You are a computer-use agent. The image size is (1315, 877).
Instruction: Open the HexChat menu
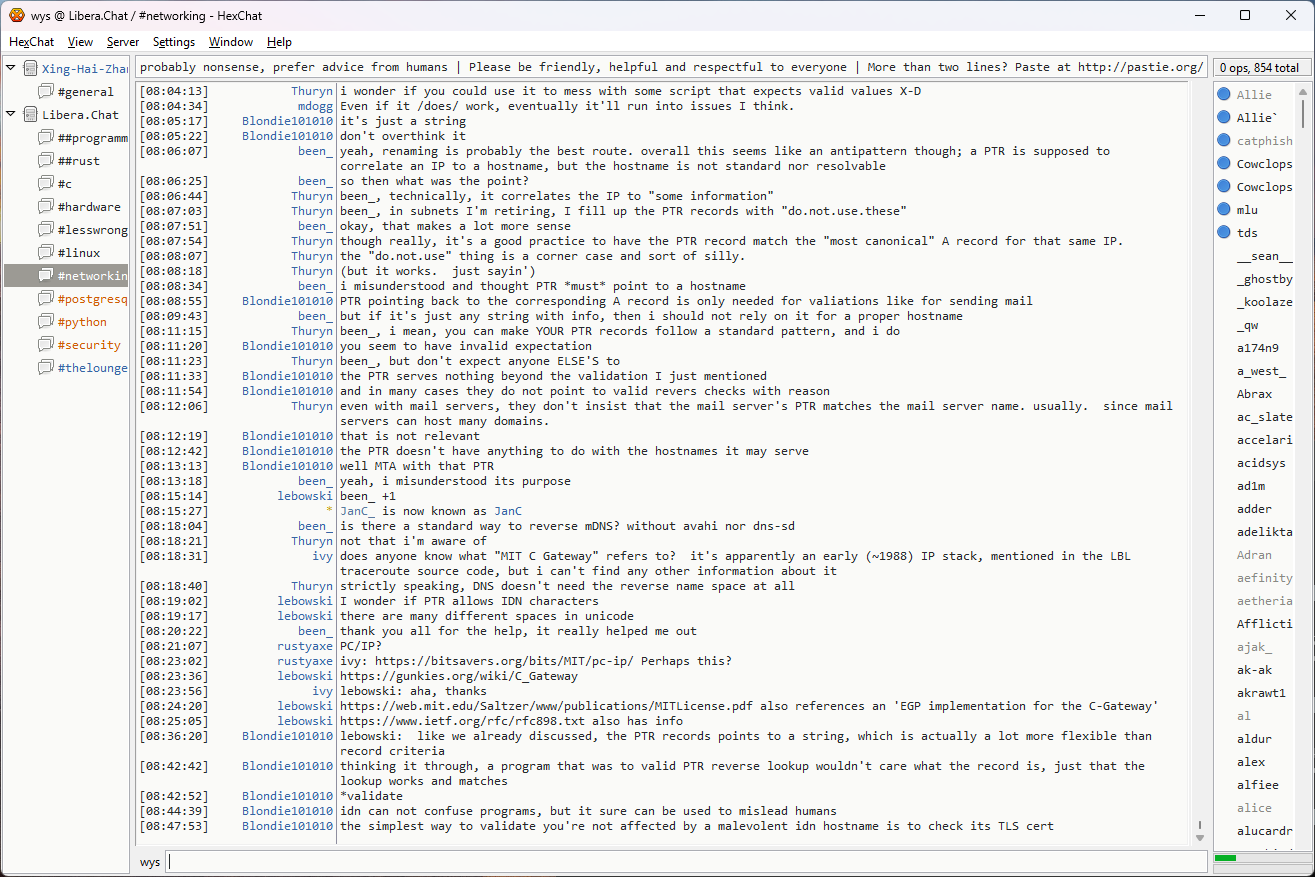point(32,42)
